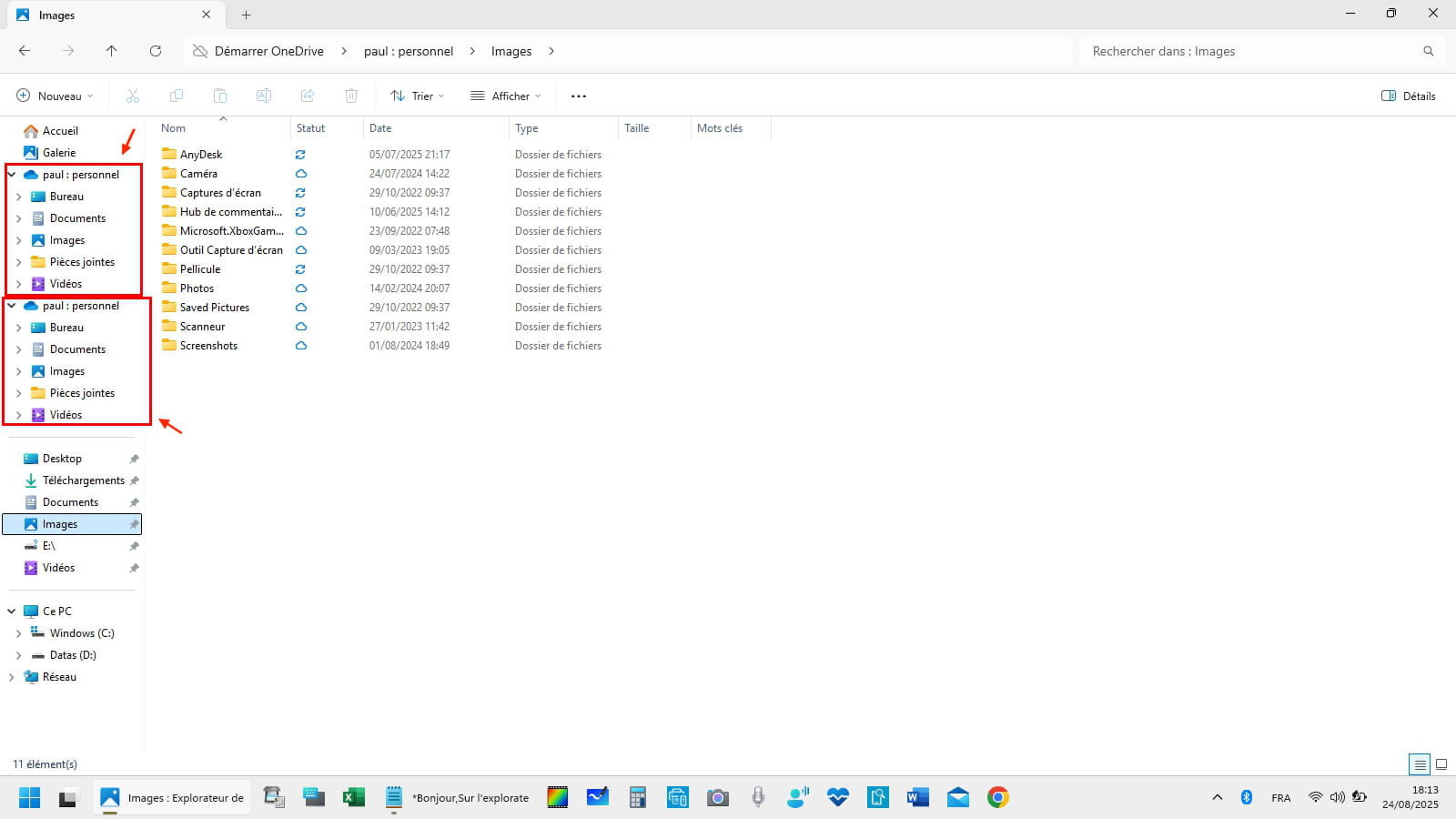The width and height of the screenshot is (1456, 819).
Task: Expand the Windows (C:) drive tree node
Action: point(18,633)
